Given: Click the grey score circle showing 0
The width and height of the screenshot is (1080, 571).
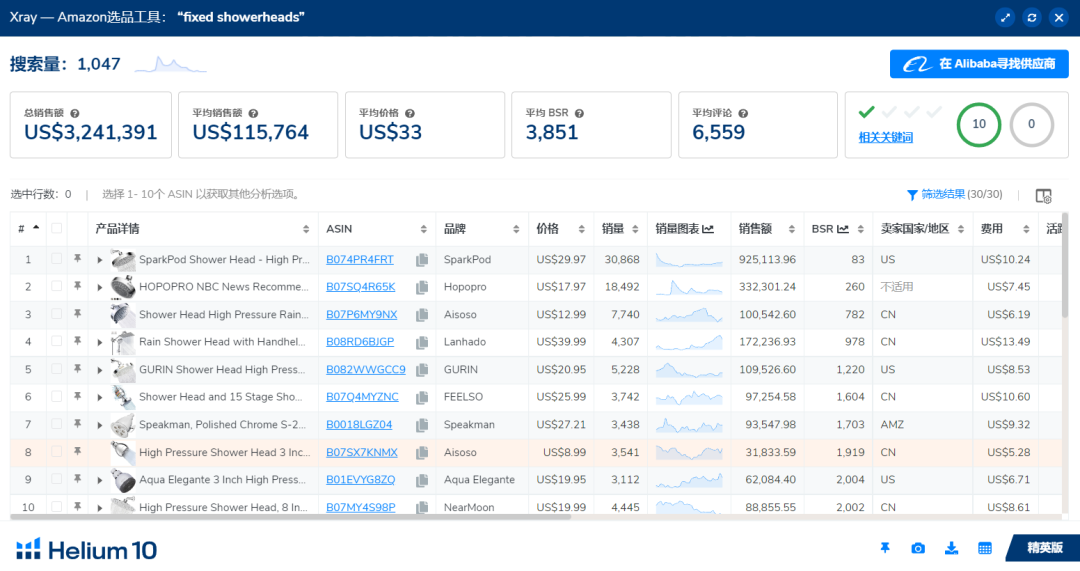Looking at the screenshot, I should 1031,125.
